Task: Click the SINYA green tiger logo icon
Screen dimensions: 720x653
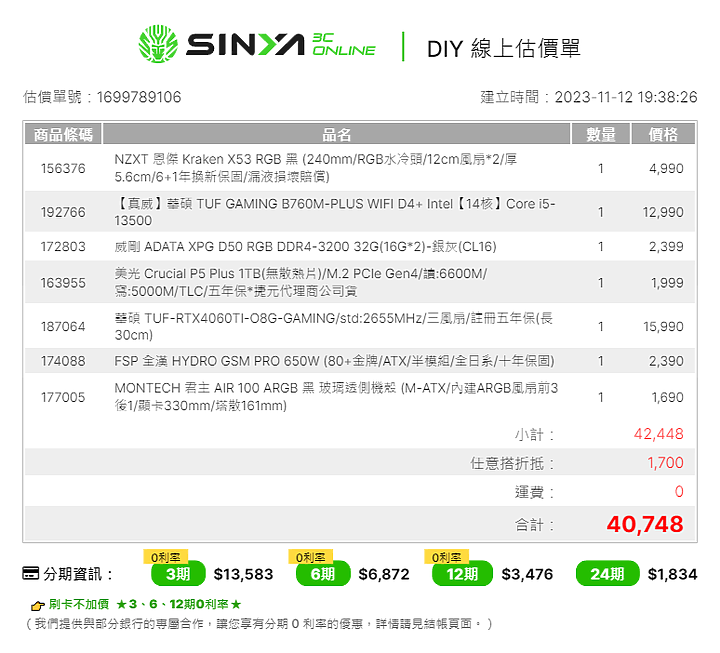Action: click(x=158, y=44)
